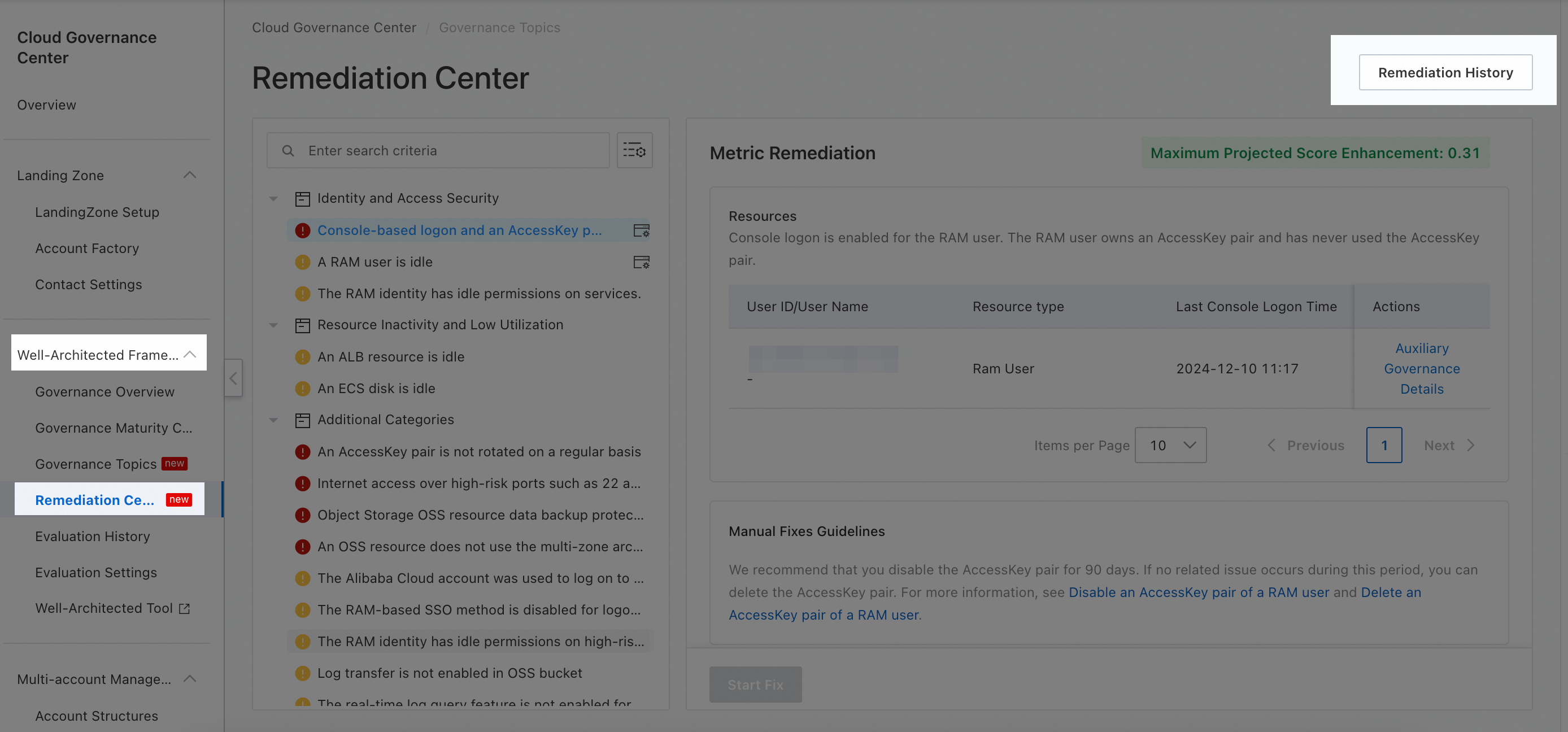1568x732 pixels.
Task: Click the fix icon on Console-based logon row
Action: [641, 230]
